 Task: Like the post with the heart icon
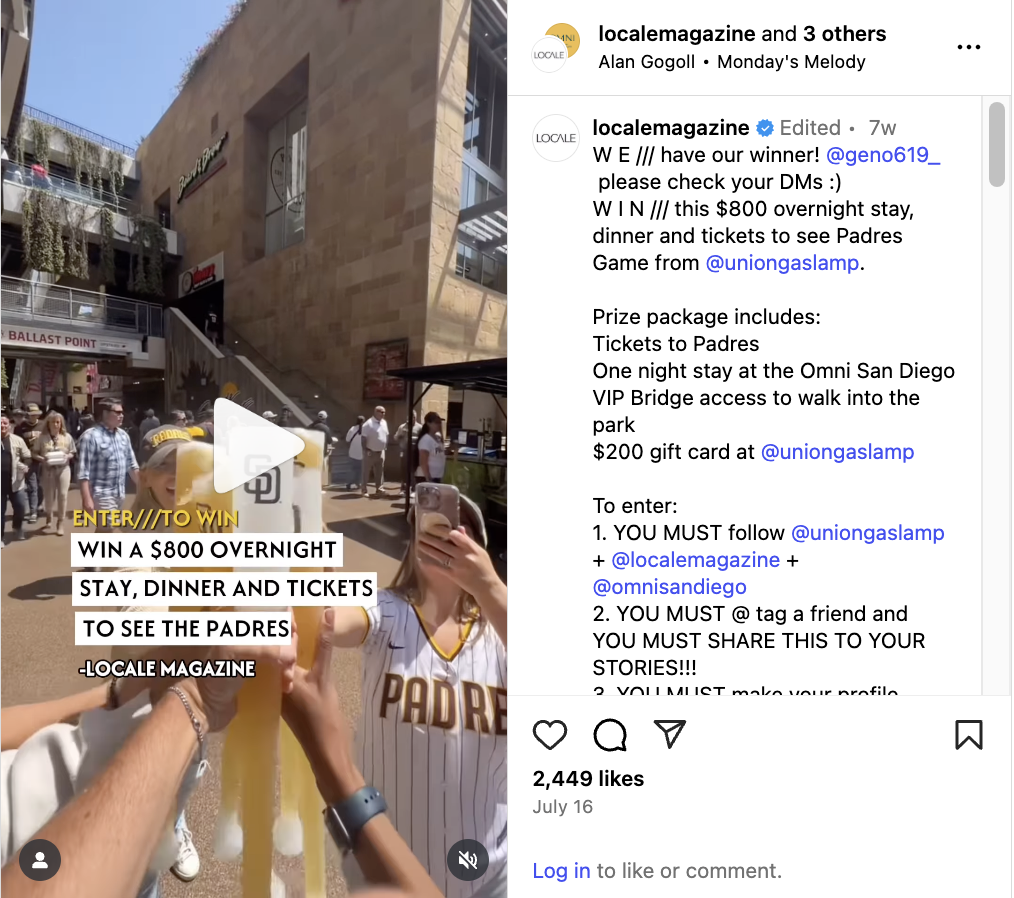pyautogui.click(x=550, y=734)
